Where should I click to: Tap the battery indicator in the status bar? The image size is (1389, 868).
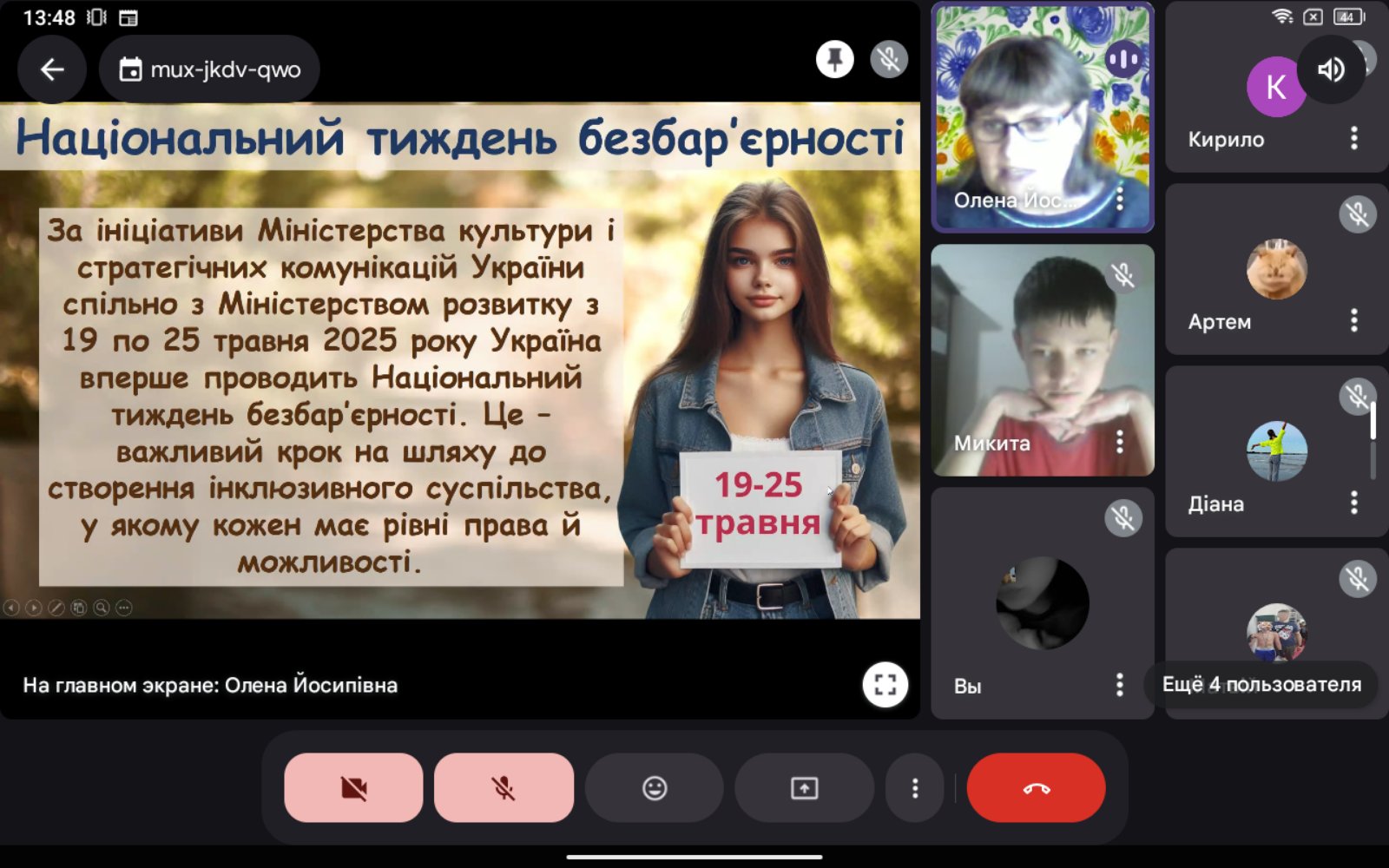(1349, 16)
